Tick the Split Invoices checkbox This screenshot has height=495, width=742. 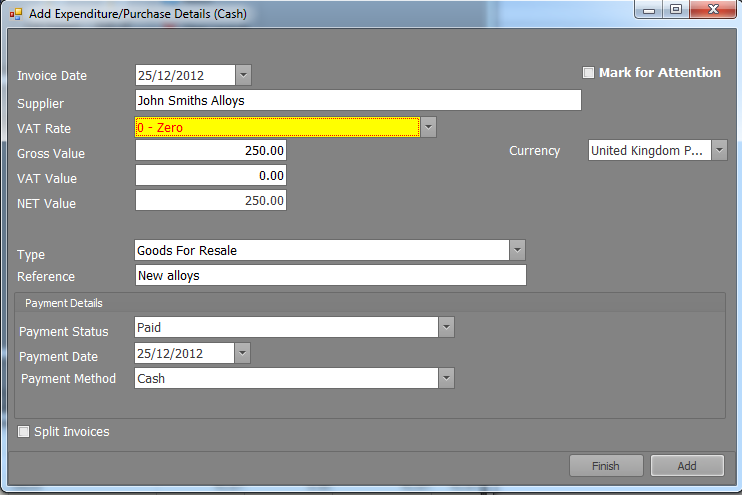tap(25, 432)
